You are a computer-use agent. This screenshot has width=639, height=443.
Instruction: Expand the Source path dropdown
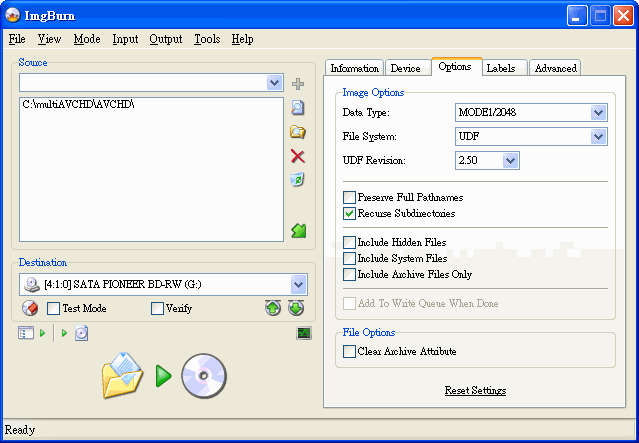(x=275, y=83)
